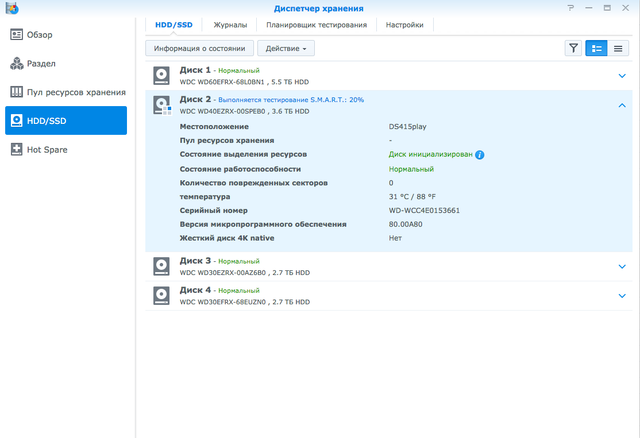The height and width of the screenshot is (438, 640).
Task: Click the Диск 3 Нормальный status
Action: click(239, 261)
